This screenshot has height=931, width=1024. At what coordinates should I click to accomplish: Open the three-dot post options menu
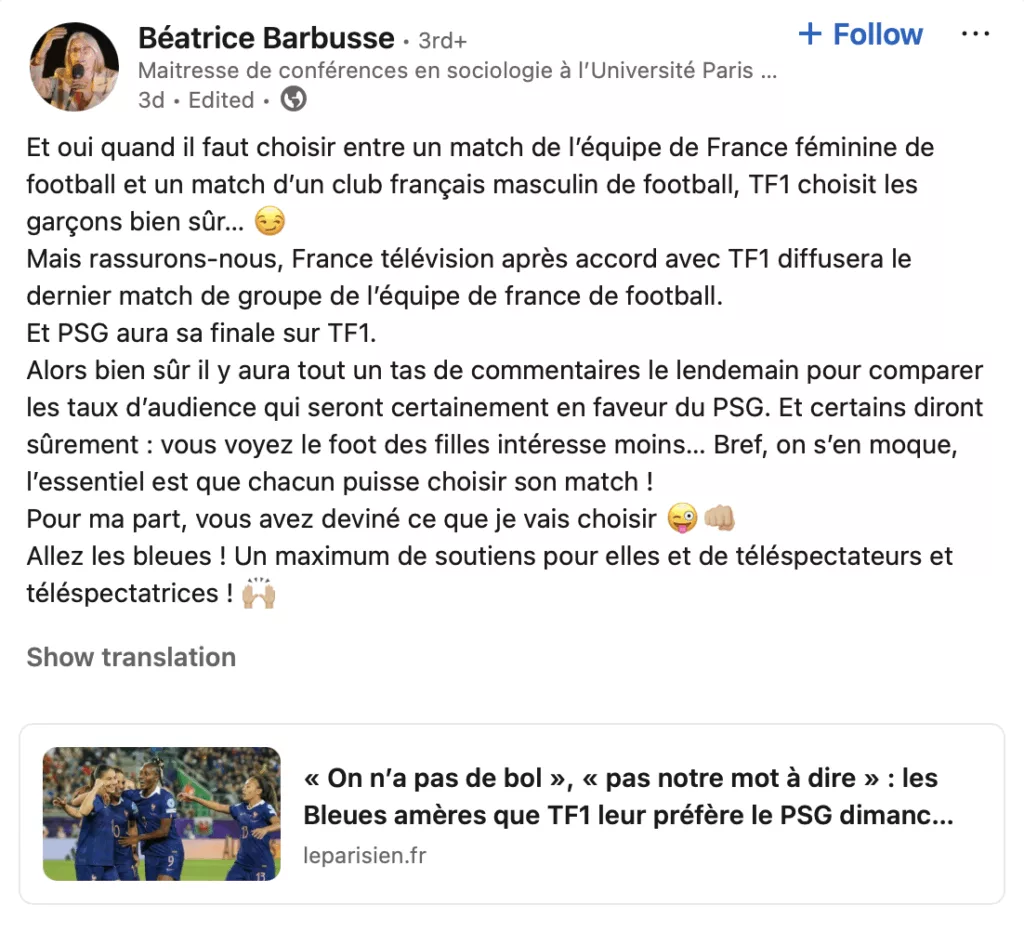(x=975, y=34)
